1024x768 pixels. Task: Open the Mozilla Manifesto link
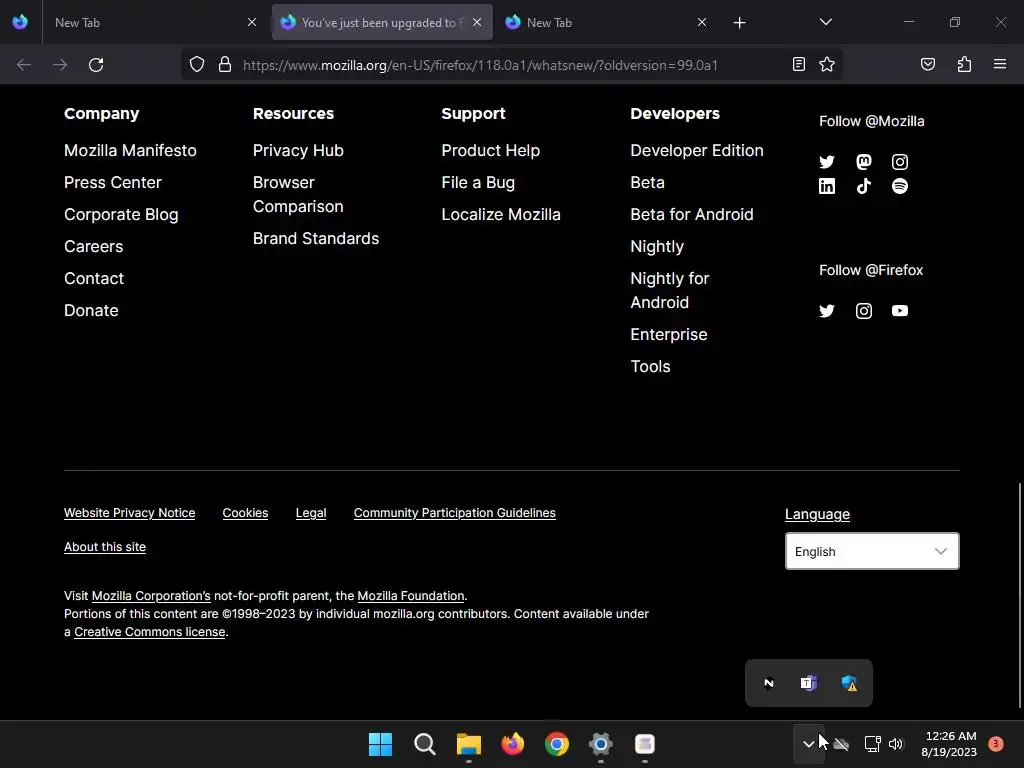(130, 150)
